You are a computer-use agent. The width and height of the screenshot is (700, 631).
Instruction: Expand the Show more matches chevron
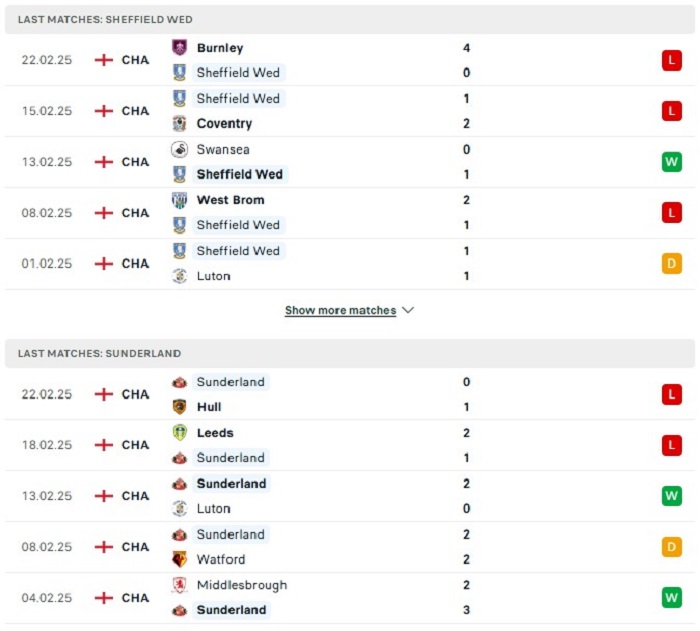(x=408, y=310)
